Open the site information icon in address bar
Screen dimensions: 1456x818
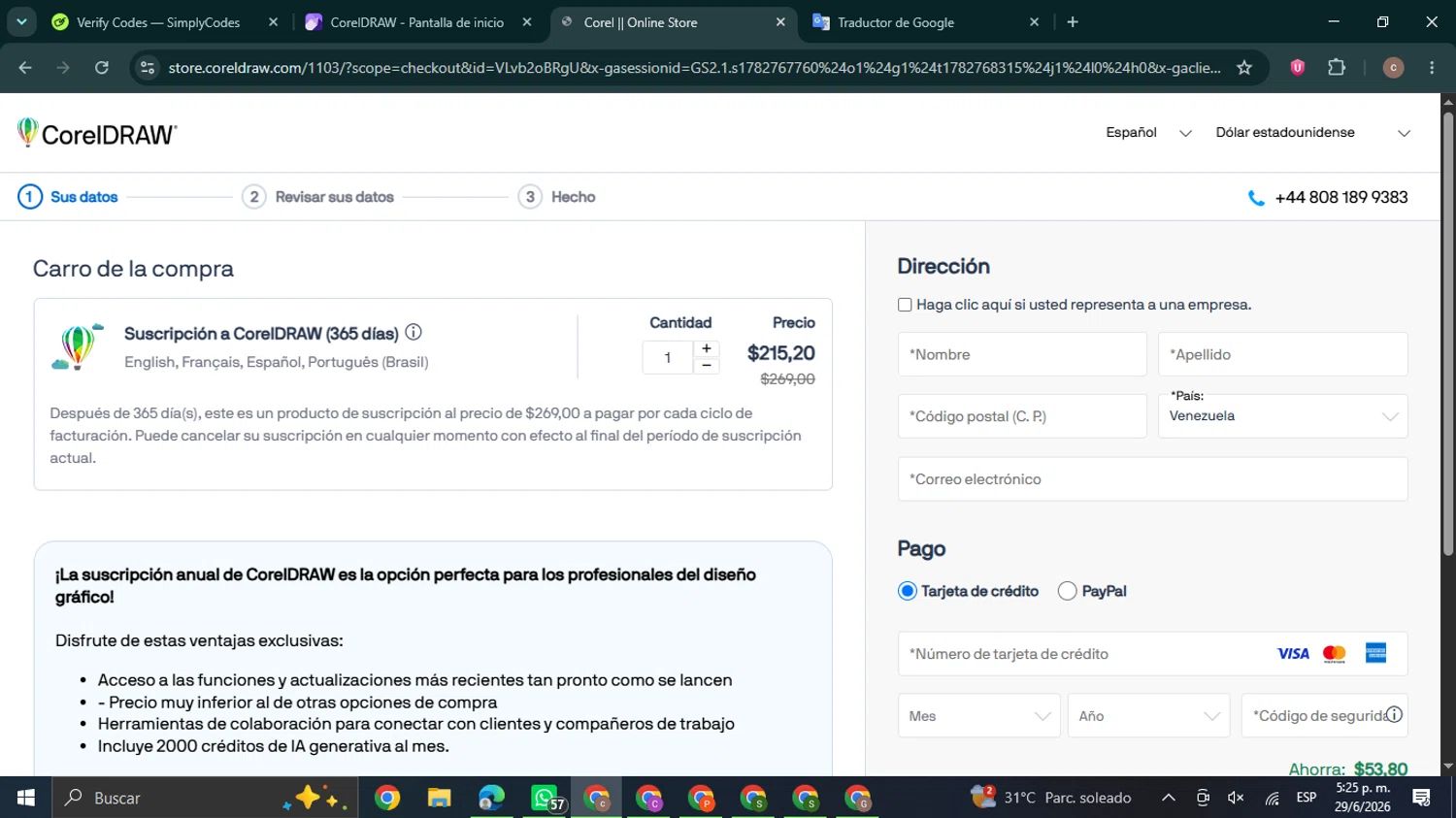tap(148, 67)
